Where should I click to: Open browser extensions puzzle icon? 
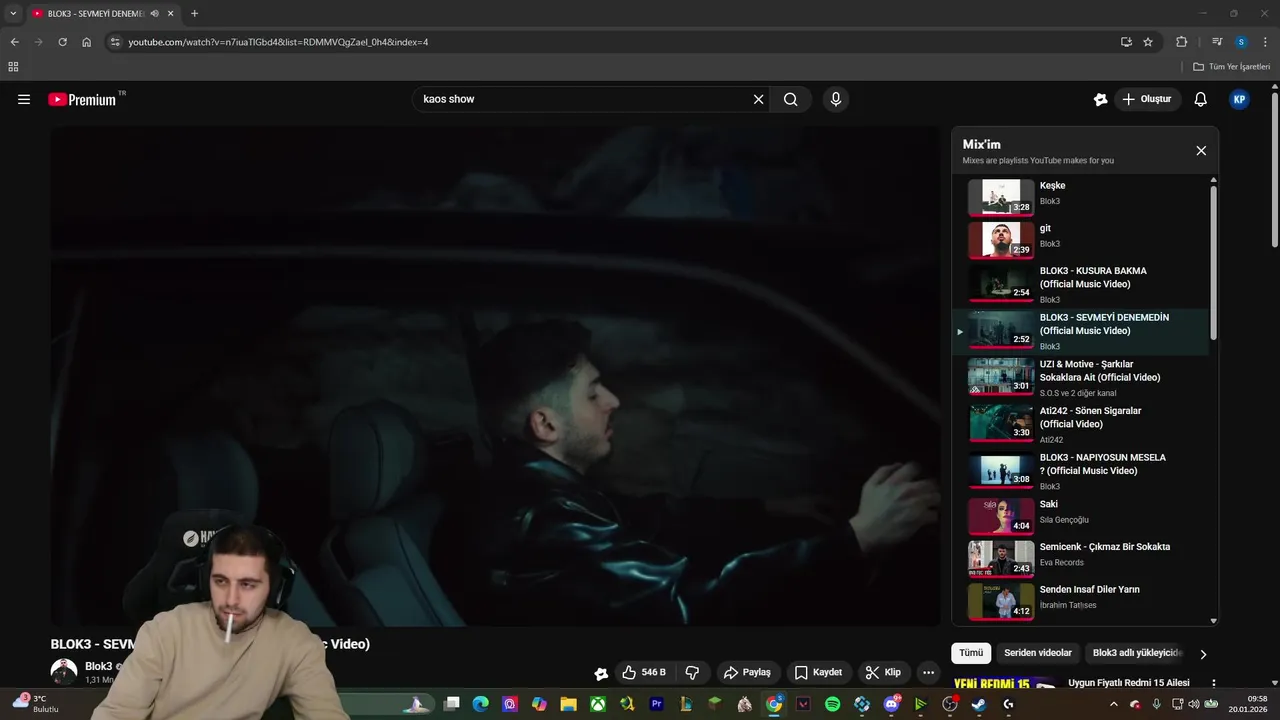point(1181,42)
